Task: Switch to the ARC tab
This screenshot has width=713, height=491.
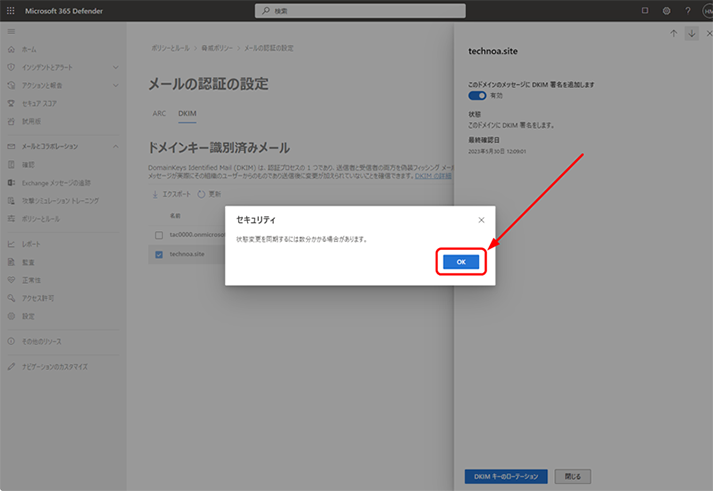Action: (x=159, y=114)
